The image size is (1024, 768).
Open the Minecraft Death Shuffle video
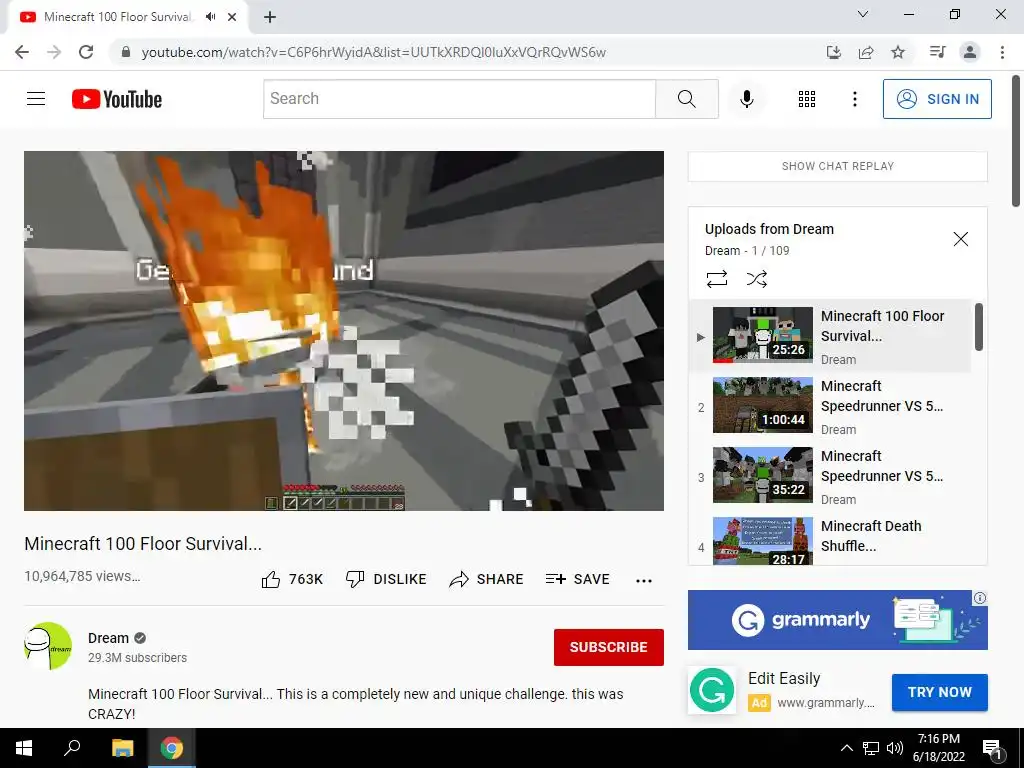[831, 541]
